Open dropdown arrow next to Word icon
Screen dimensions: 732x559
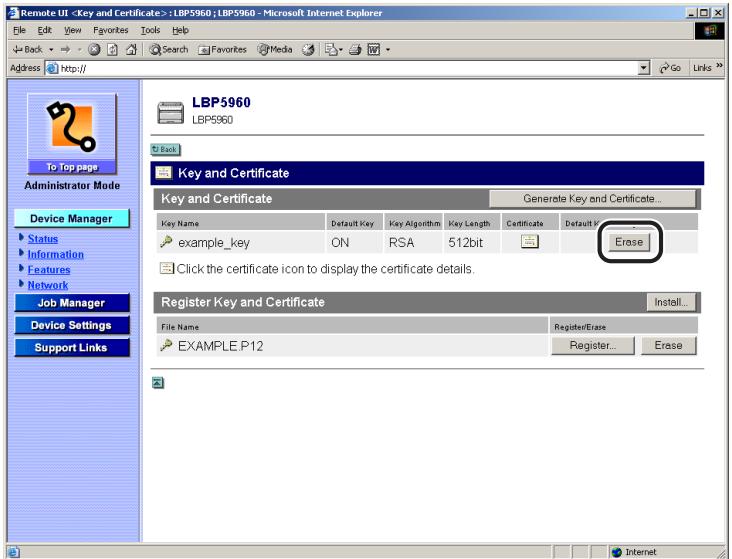click(387, 50)
